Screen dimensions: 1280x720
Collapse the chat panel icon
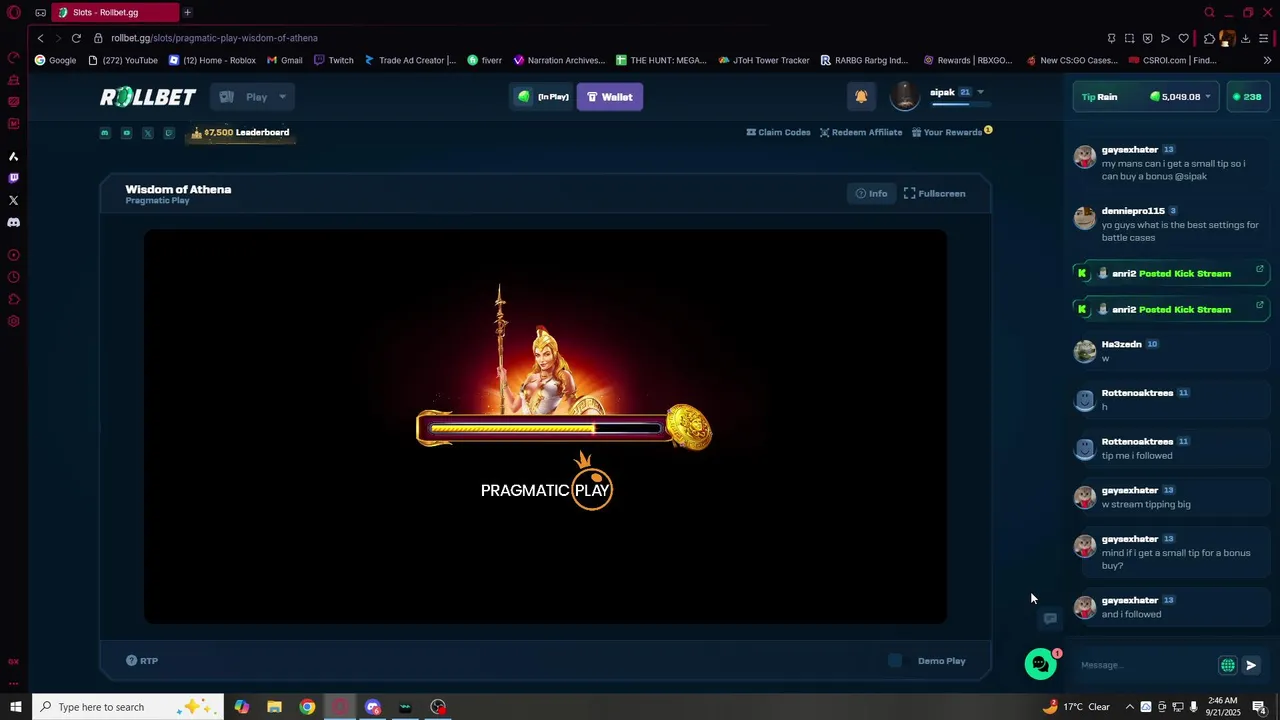click(x=1050, y=619)
